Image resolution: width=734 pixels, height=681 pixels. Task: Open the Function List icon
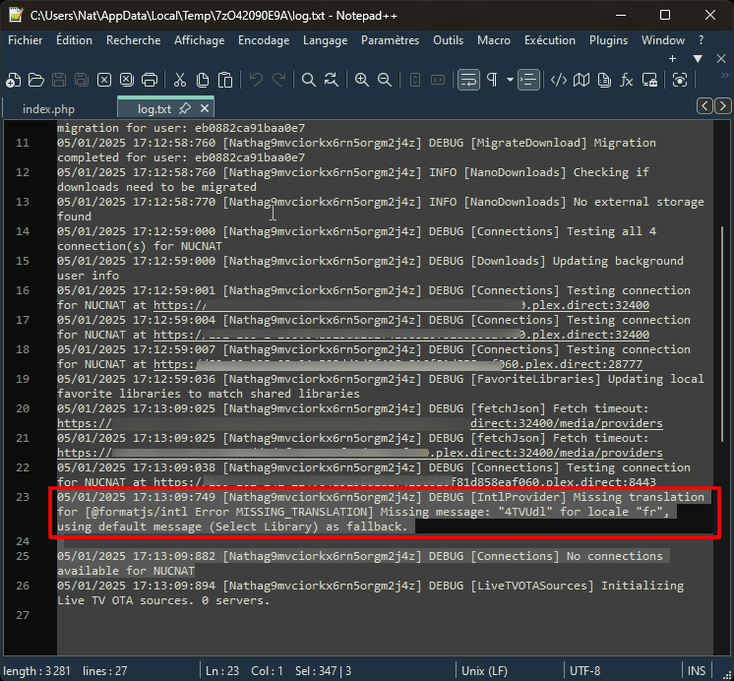[626, 80]
